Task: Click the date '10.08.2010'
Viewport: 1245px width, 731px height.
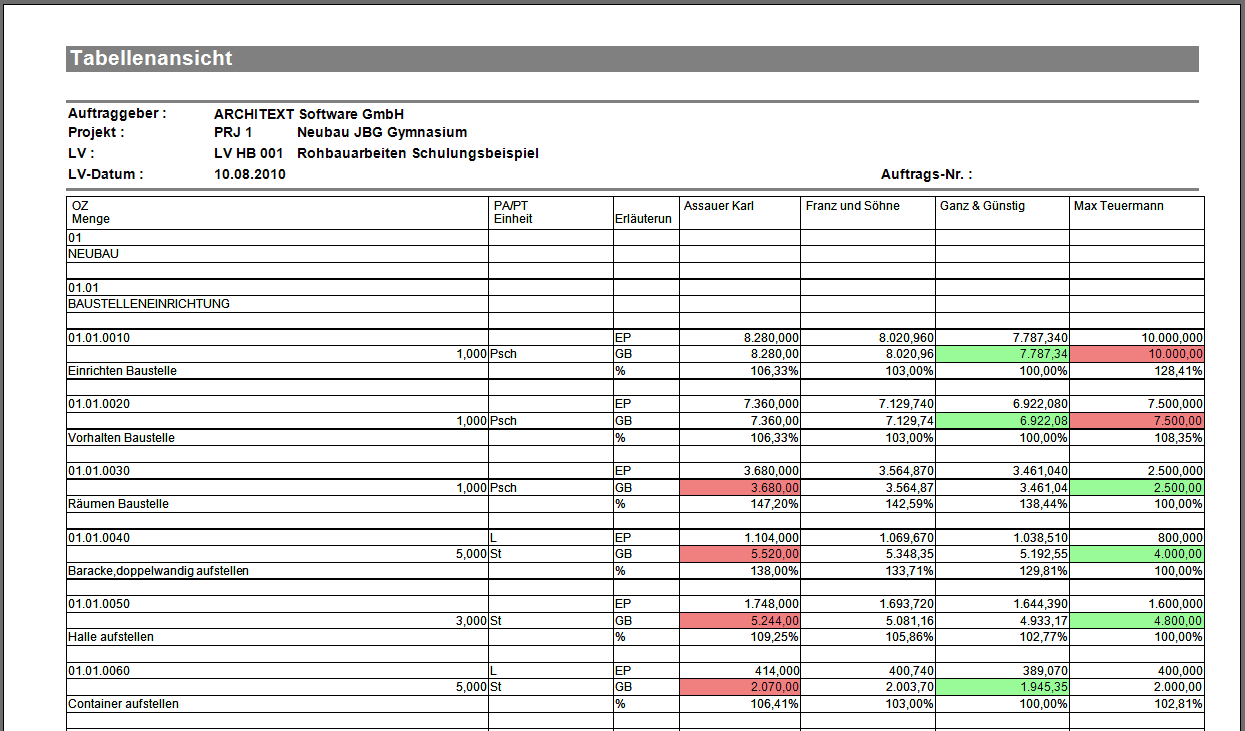Action: [250, 174]
